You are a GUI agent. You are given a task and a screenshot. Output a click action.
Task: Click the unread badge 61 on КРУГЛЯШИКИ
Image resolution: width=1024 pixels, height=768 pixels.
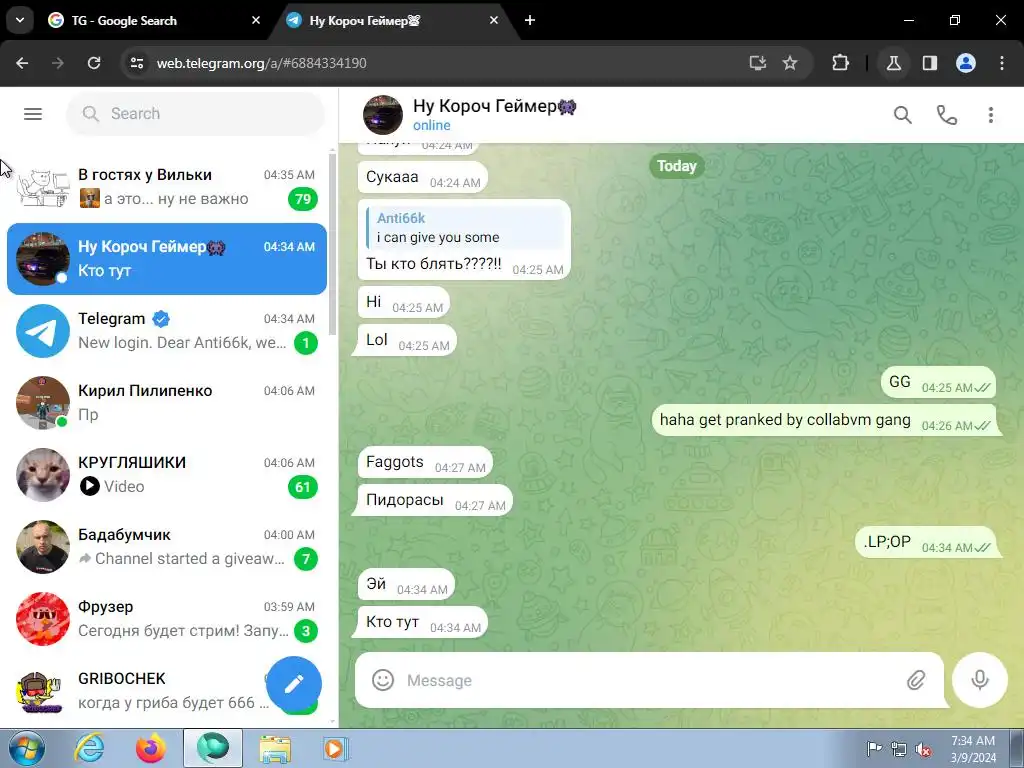coord(302,487)
